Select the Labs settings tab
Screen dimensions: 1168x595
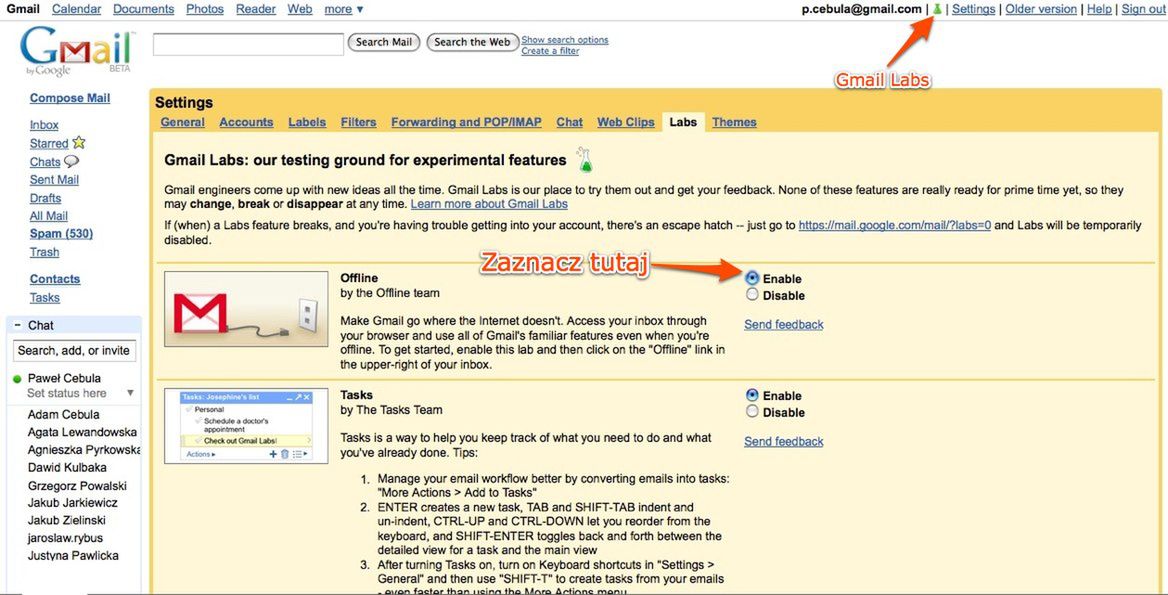(683, 122)
